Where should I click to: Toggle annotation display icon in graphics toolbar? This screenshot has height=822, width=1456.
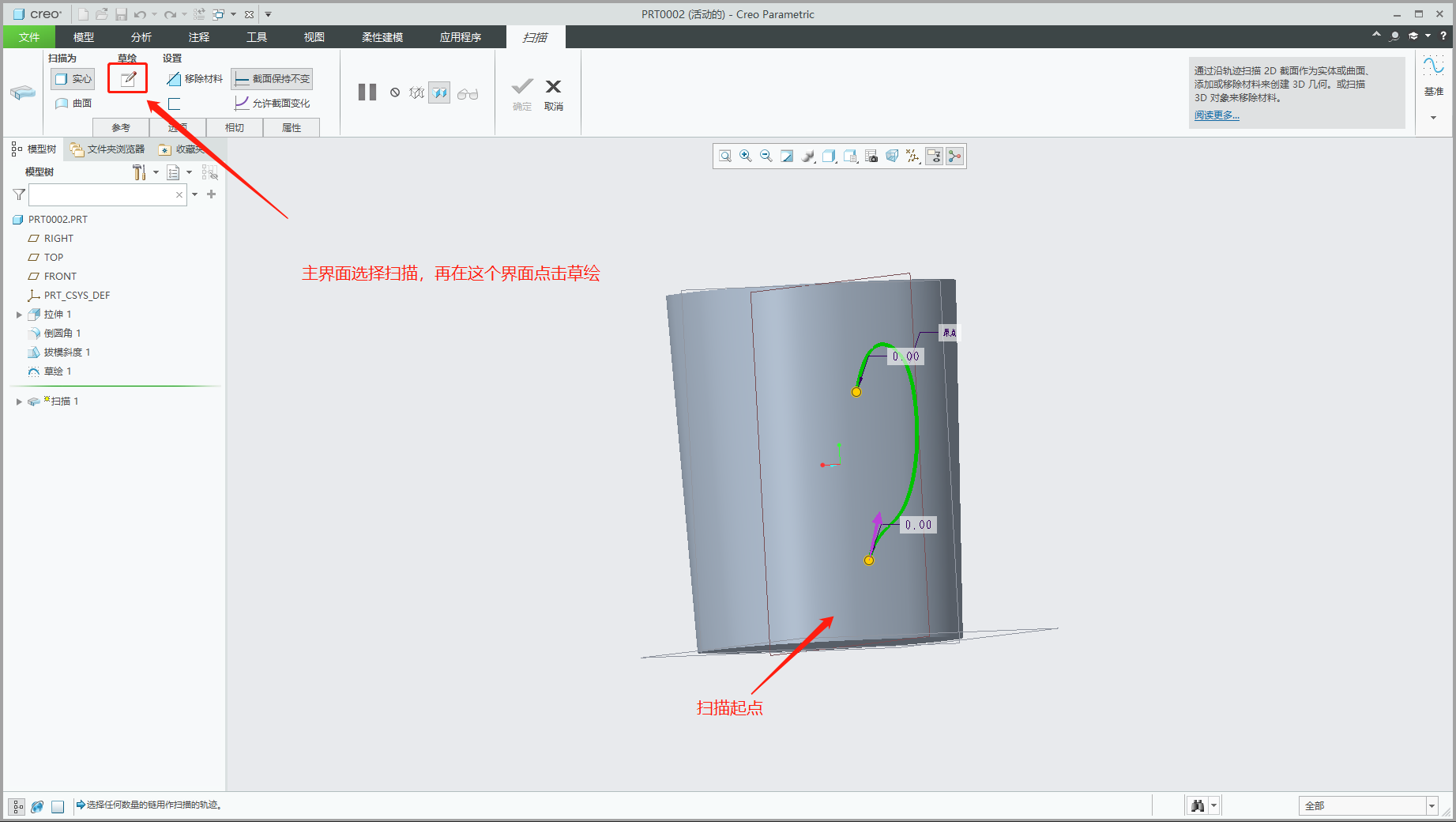(934, 156)
